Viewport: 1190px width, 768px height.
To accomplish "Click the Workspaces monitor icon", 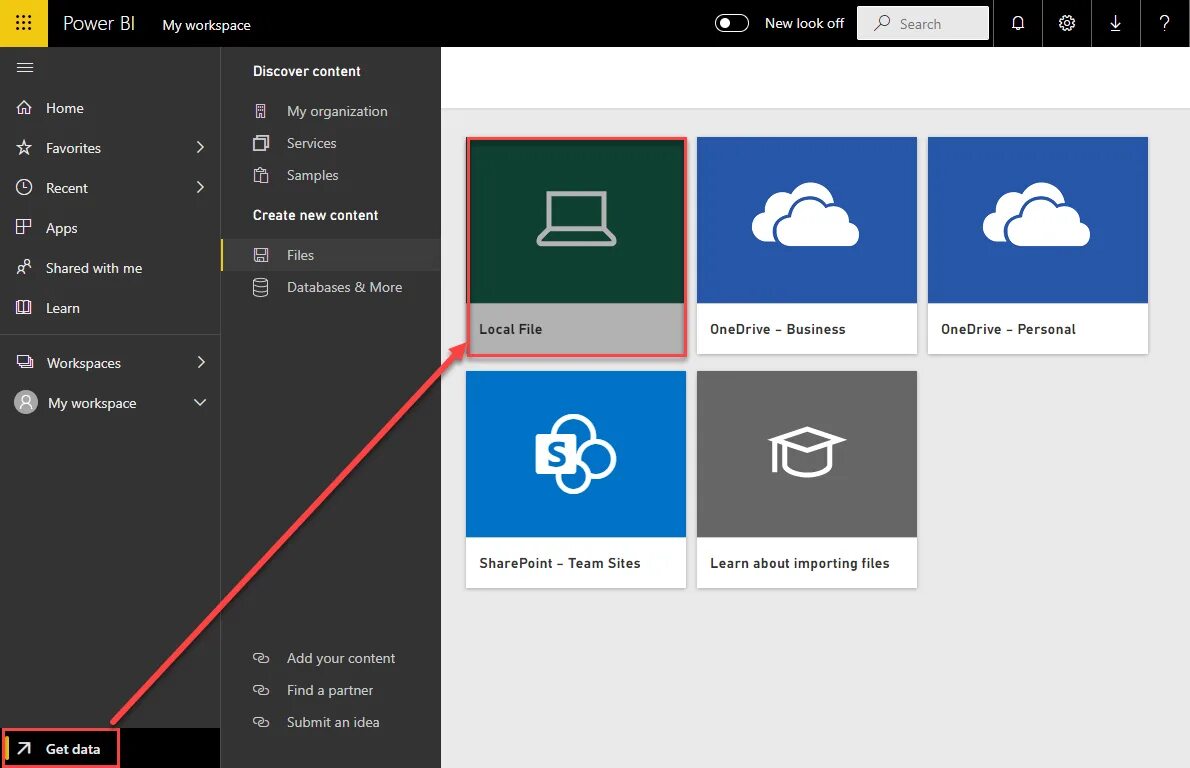I will click(x=25, y=362).
